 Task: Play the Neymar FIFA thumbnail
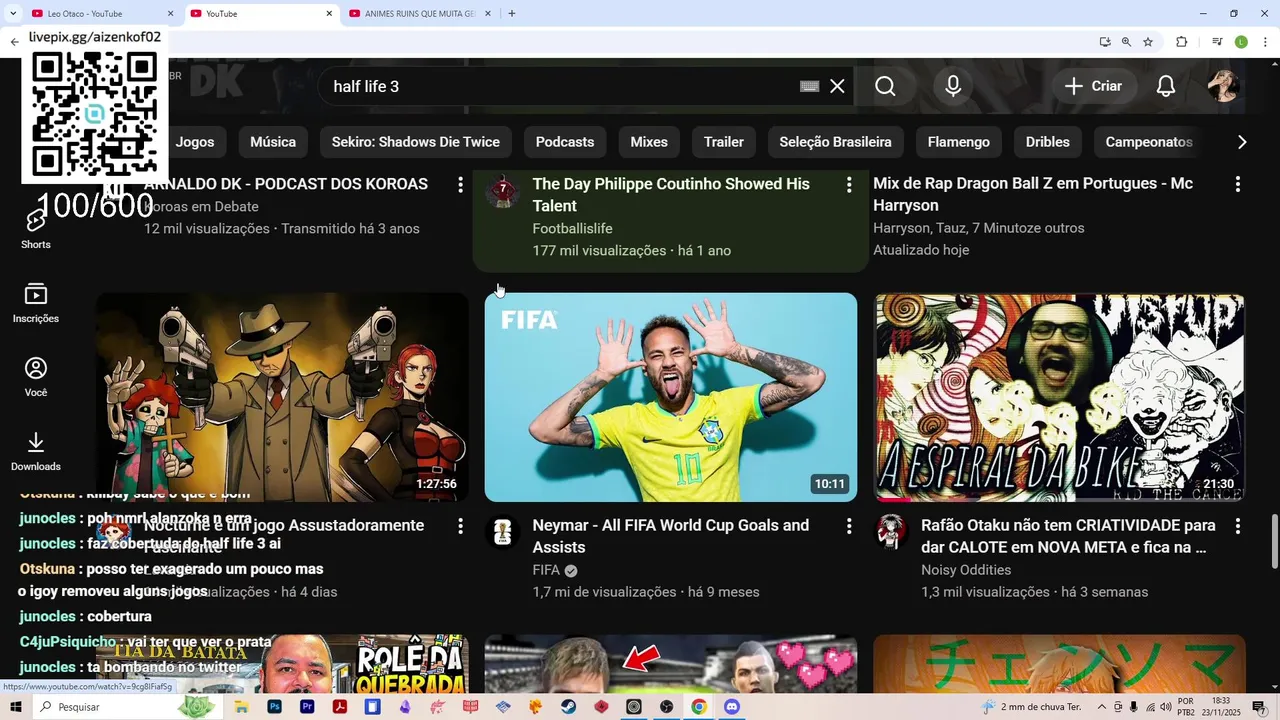tap(671, 397)
